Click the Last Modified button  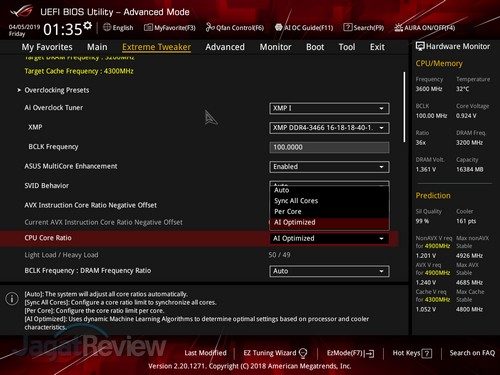(x=205, y=353)
